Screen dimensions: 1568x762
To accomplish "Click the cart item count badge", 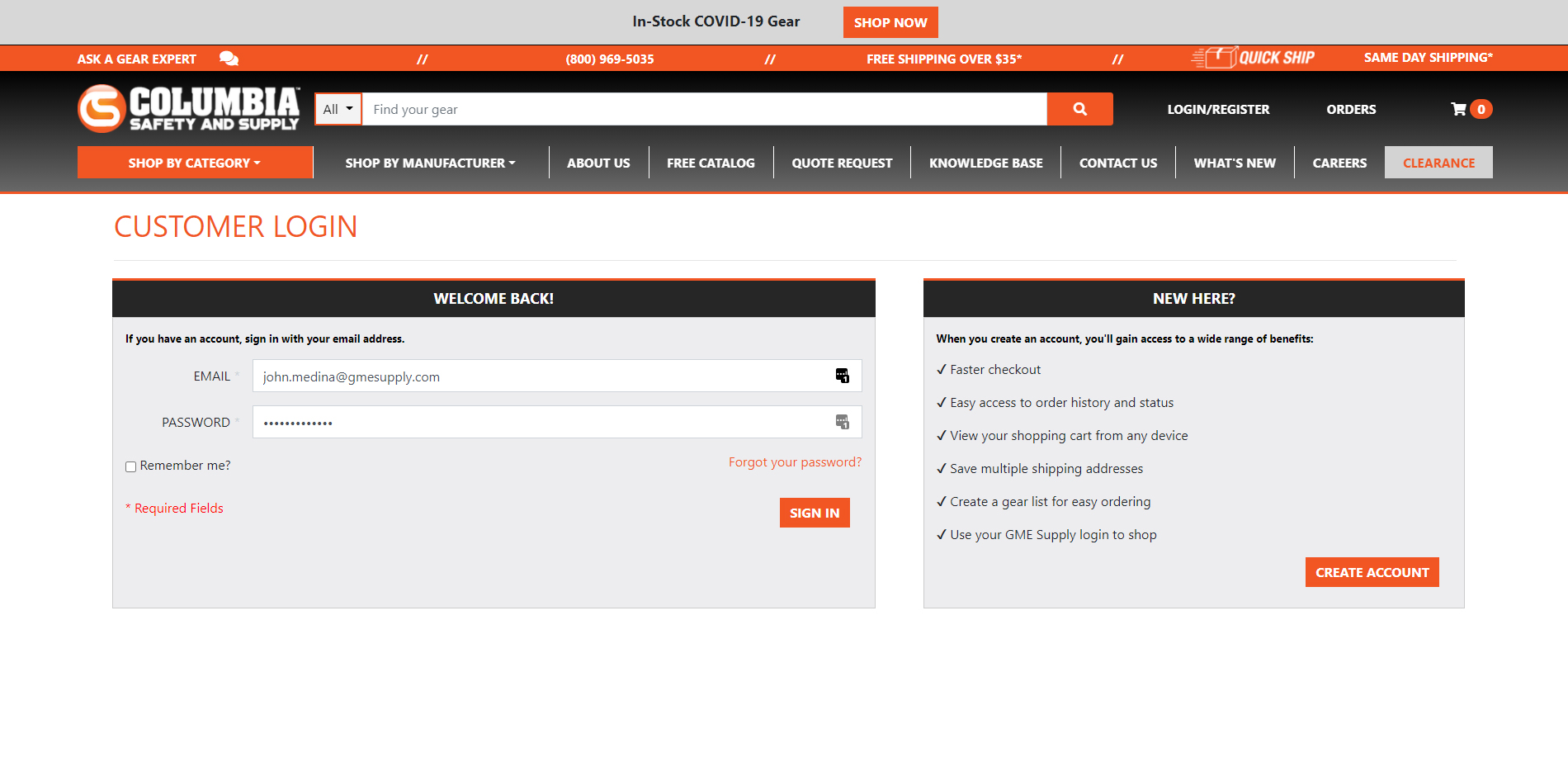I will click(1481, 109).
